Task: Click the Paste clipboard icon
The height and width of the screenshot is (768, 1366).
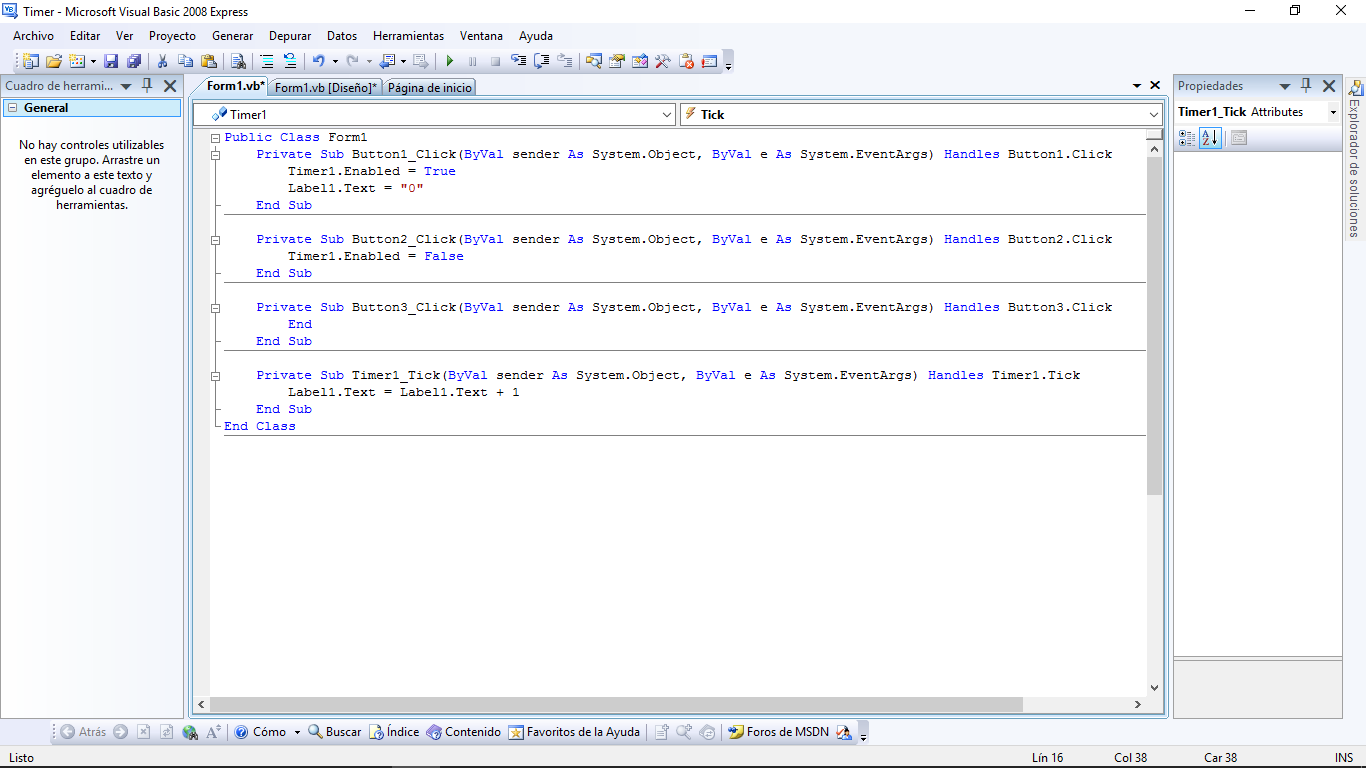Action: tap(208, 61)
